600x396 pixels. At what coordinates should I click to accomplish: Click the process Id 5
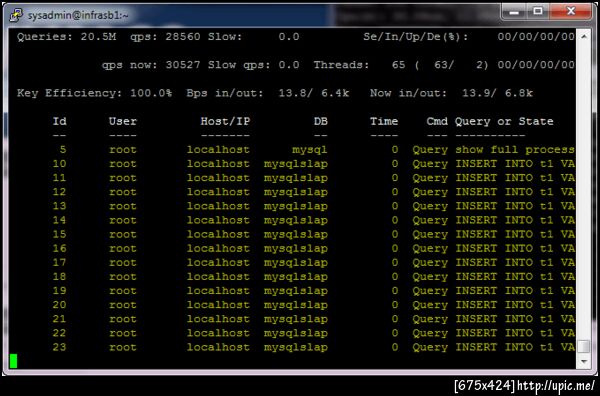pyautogui.click(x=63, y=150)
